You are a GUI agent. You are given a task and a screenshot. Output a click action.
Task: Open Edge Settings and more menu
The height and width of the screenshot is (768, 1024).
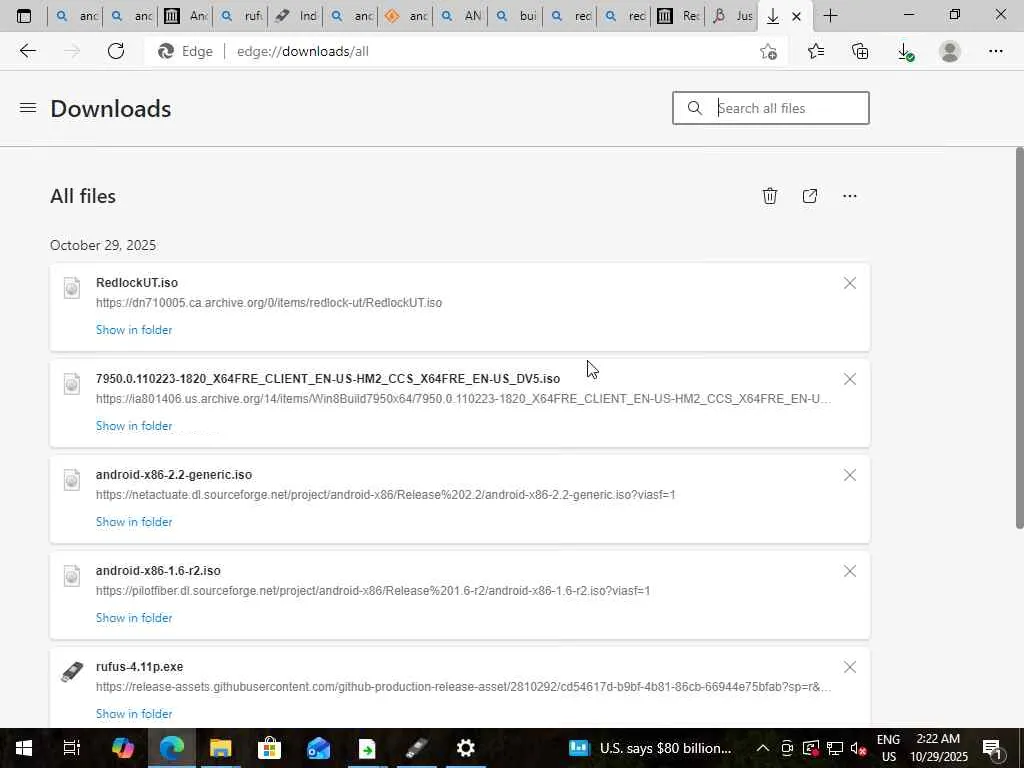click(995, 51)
